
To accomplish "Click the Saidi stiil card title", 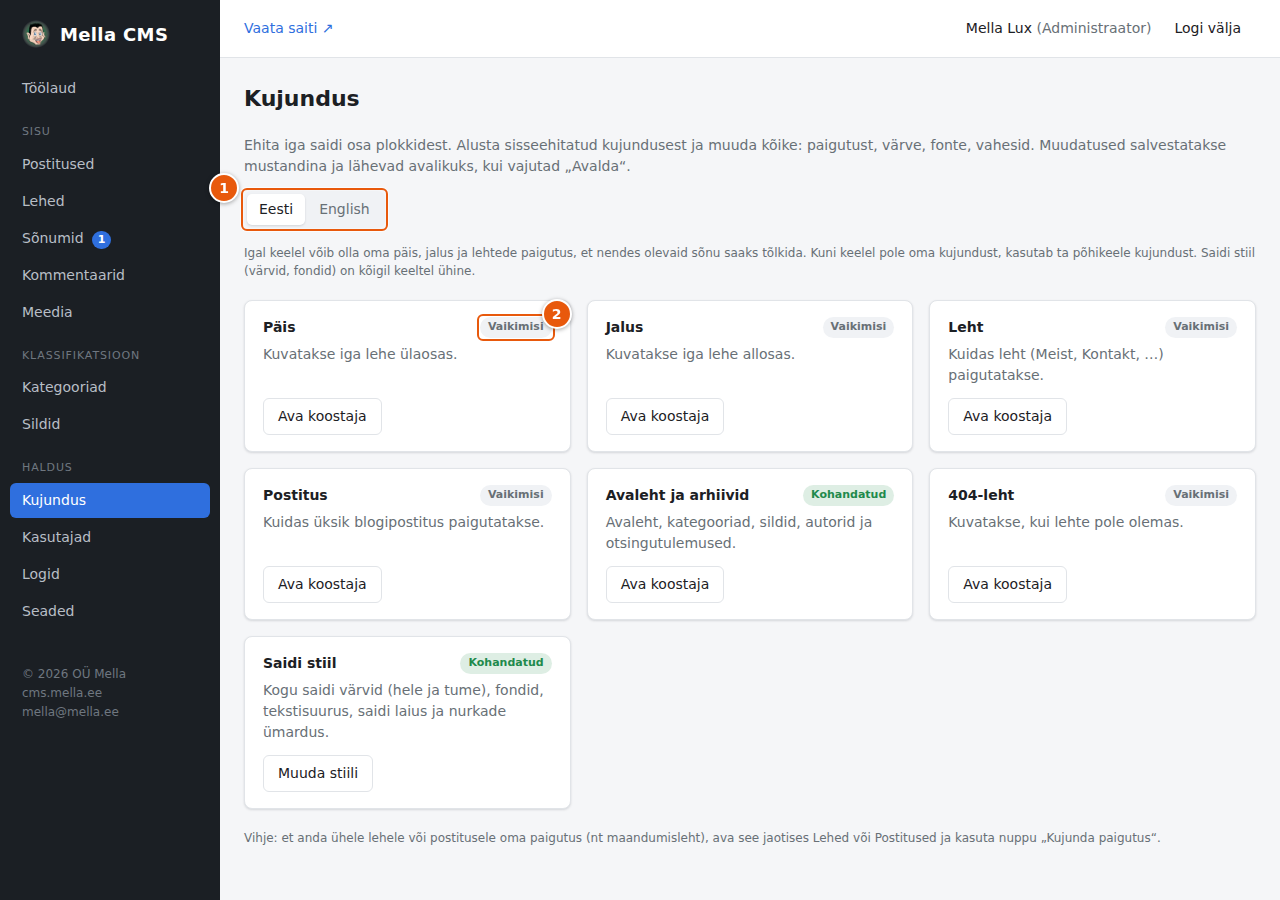I will pos(300,663).
